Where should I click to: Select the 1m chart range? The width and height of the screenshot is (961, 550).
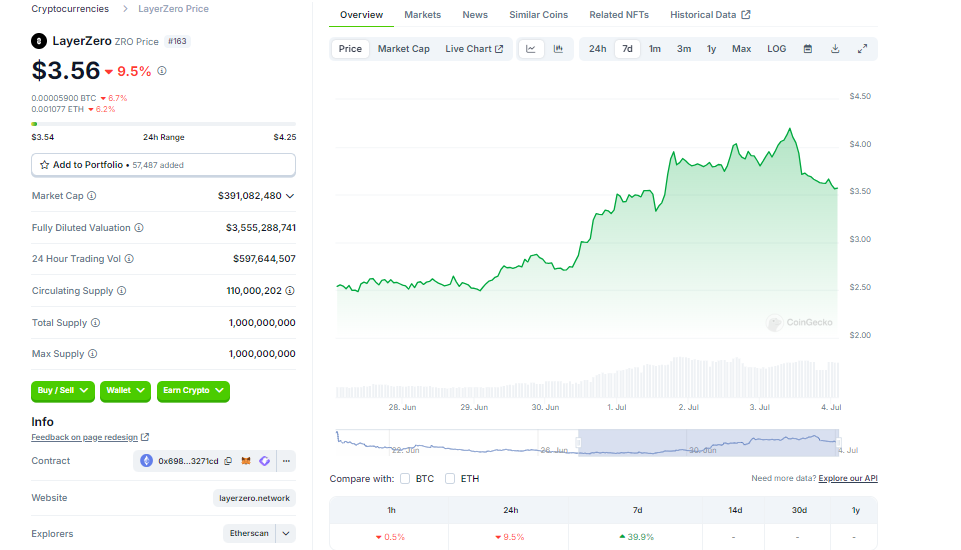click(655, 49)
